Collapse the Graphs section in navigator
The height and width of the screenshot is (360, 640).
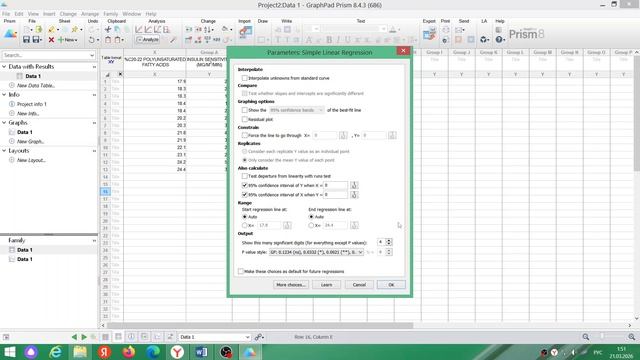pos(4,122)
